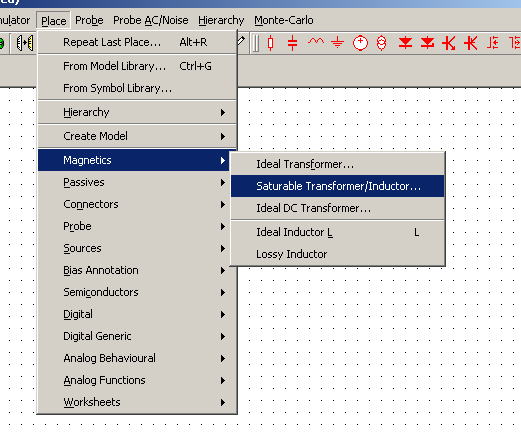Viewport: 521px width, 432px height.
Task: Select From Model Library option
Action: pos(137,66)
